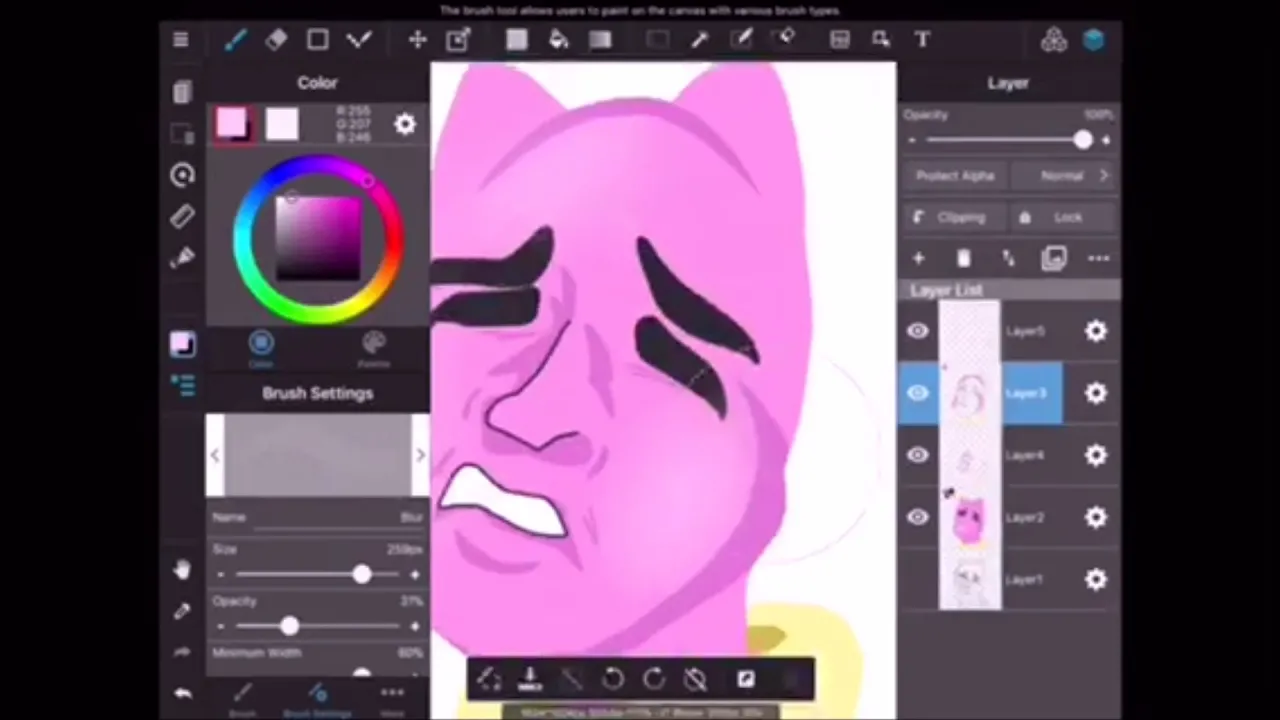The height and width of the screenshot is (720, 1280).
Task: Select the Select Pen tool
Action: (x=741, y=40)
